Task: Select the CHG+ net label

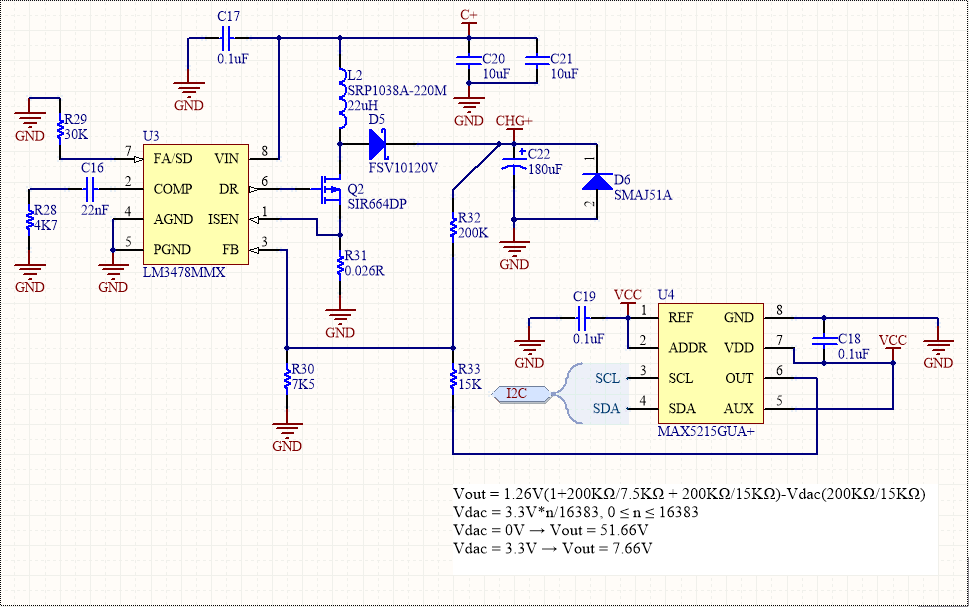Action: tap(514, 122)
